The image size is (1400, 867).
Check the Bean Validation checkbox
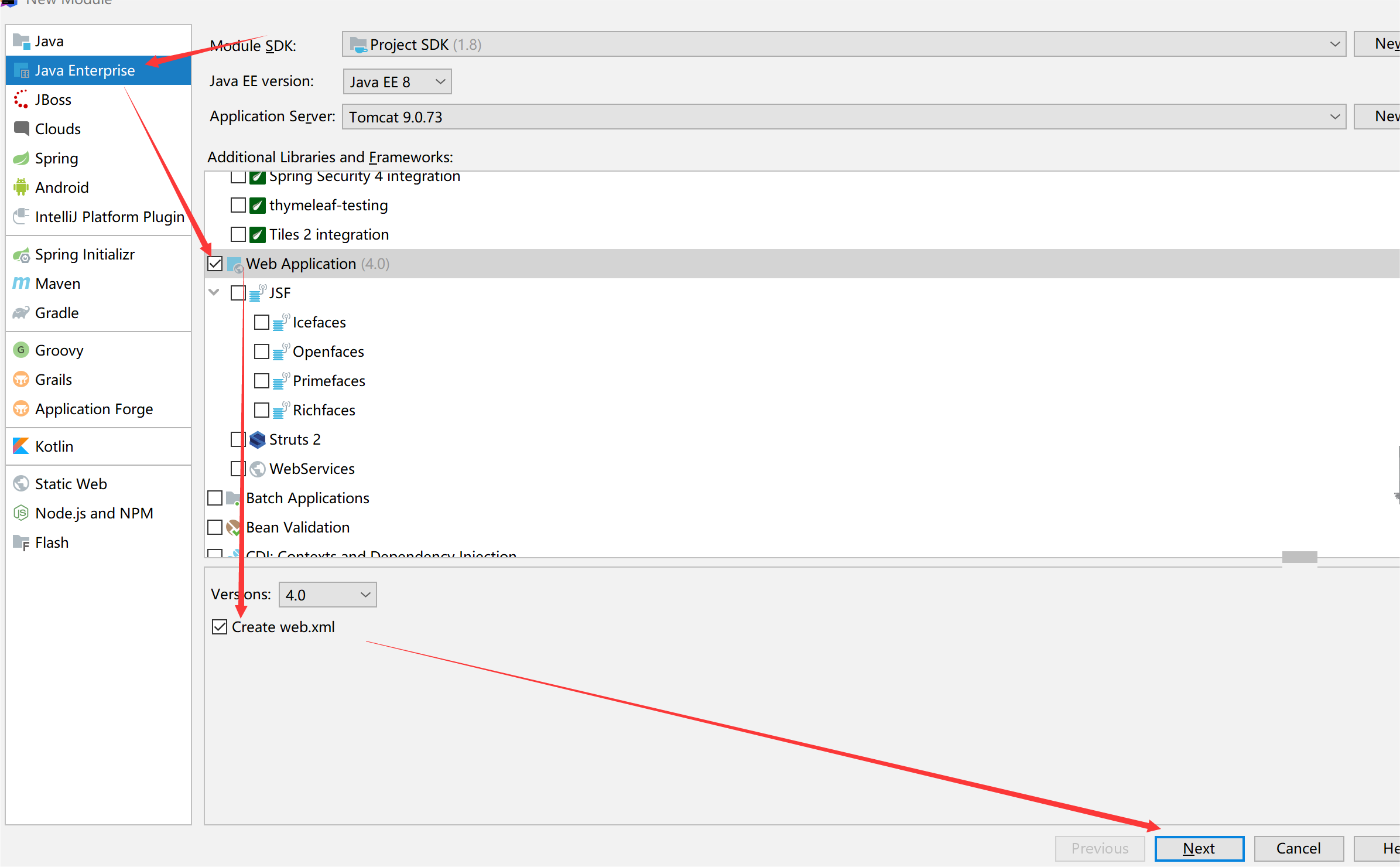215,527
